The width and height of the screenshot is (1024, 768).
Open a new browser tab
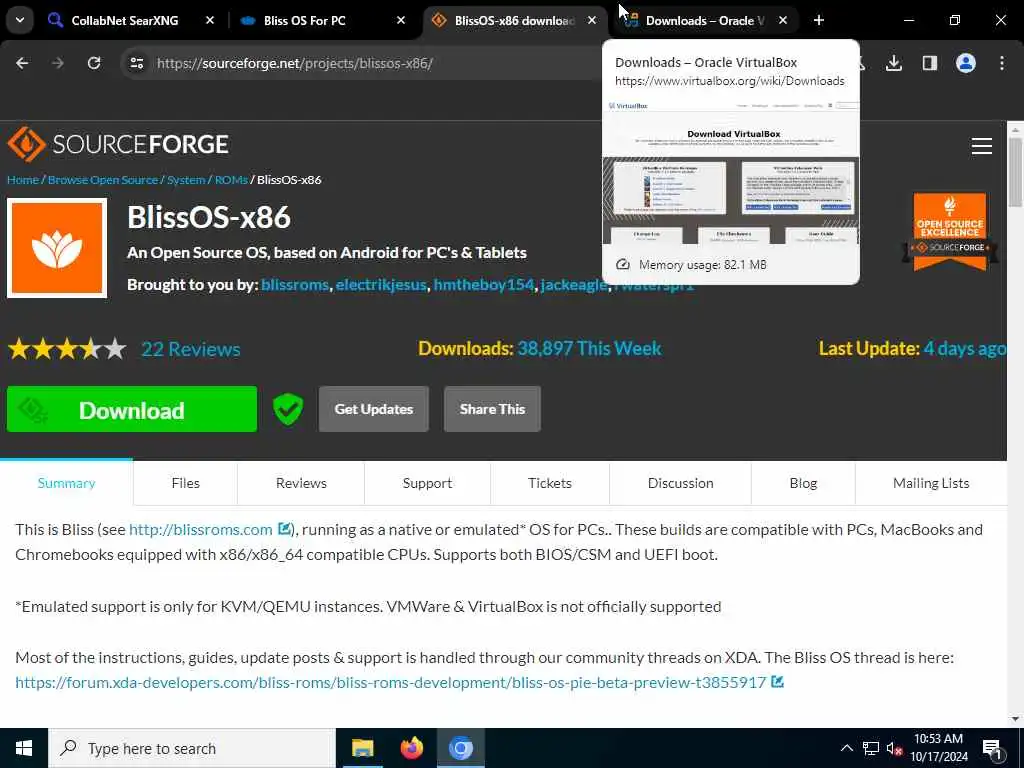click(818, 20)
